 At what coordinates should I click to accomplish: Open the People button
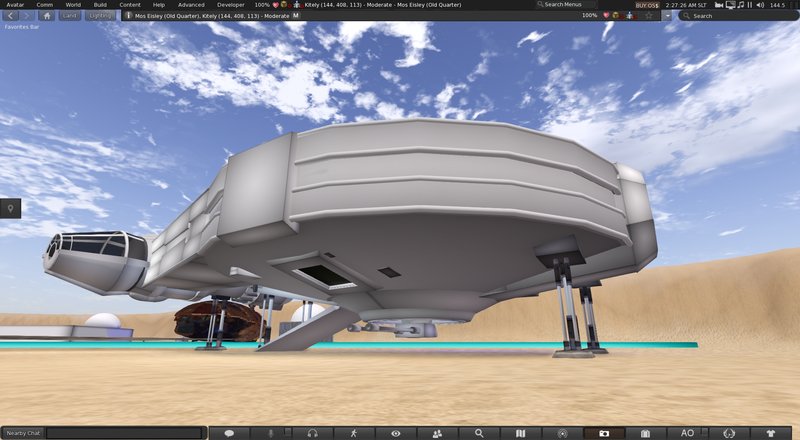(437, 433)
